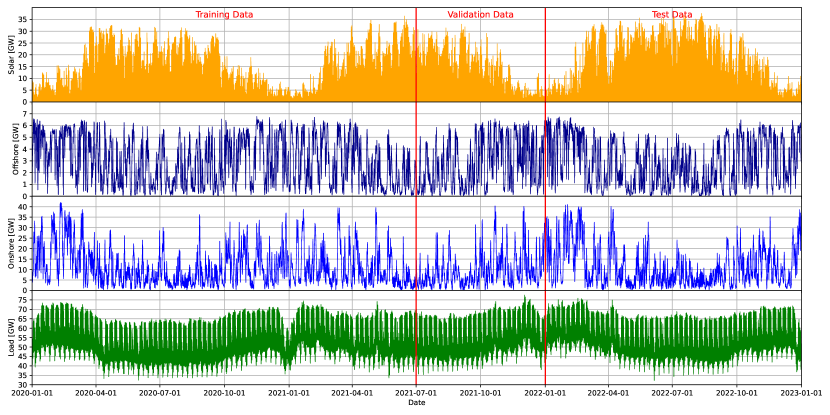Click the 7 tick on Offshore axis
830x415 pixels.
(x=26, y=114)
